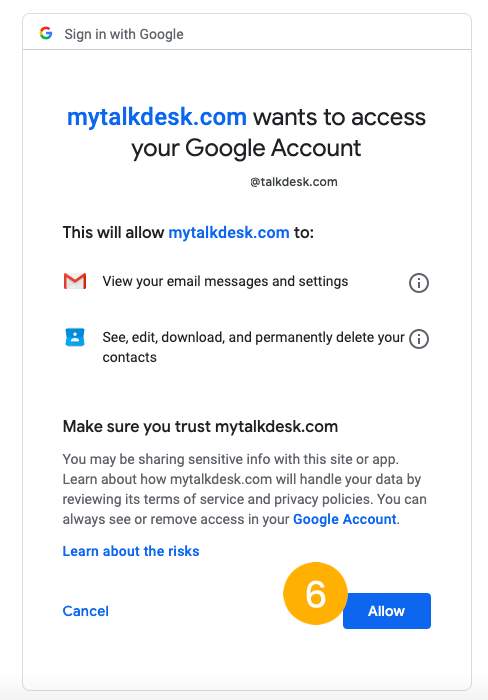The height and width of the screenshot is (700, 488).
Task: Open the Google Account link
Action: 345,519
